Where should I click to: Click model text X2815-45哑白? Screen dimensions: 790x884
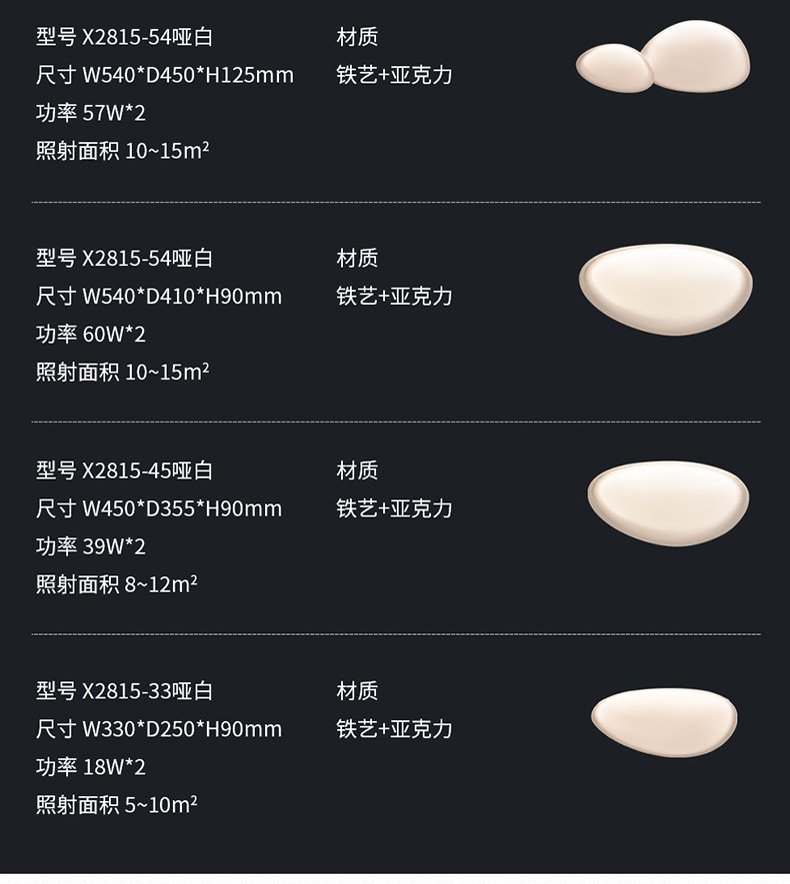(124, 470)
